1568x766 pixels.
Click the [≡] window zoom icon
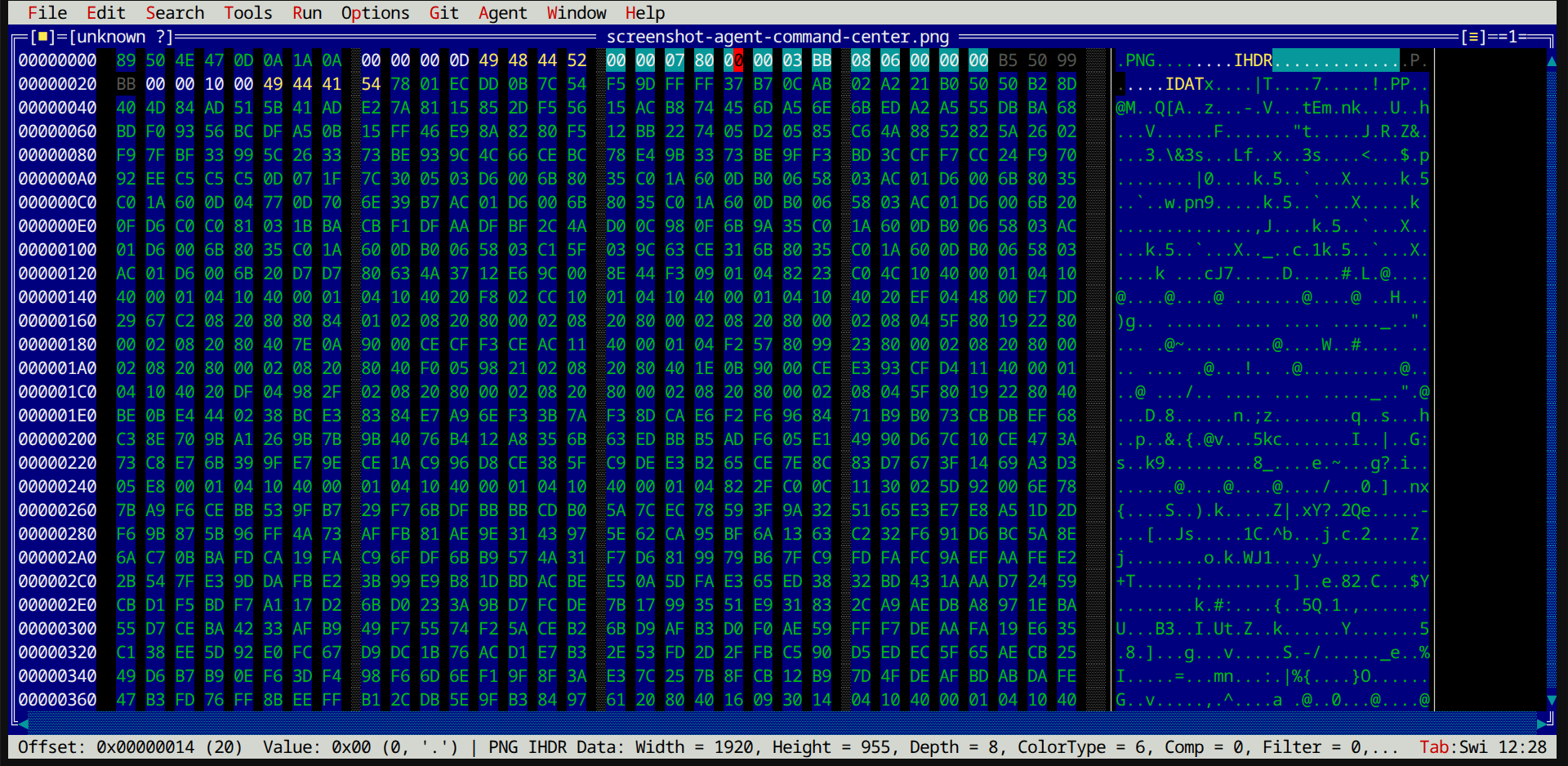tap(1473, 37)
